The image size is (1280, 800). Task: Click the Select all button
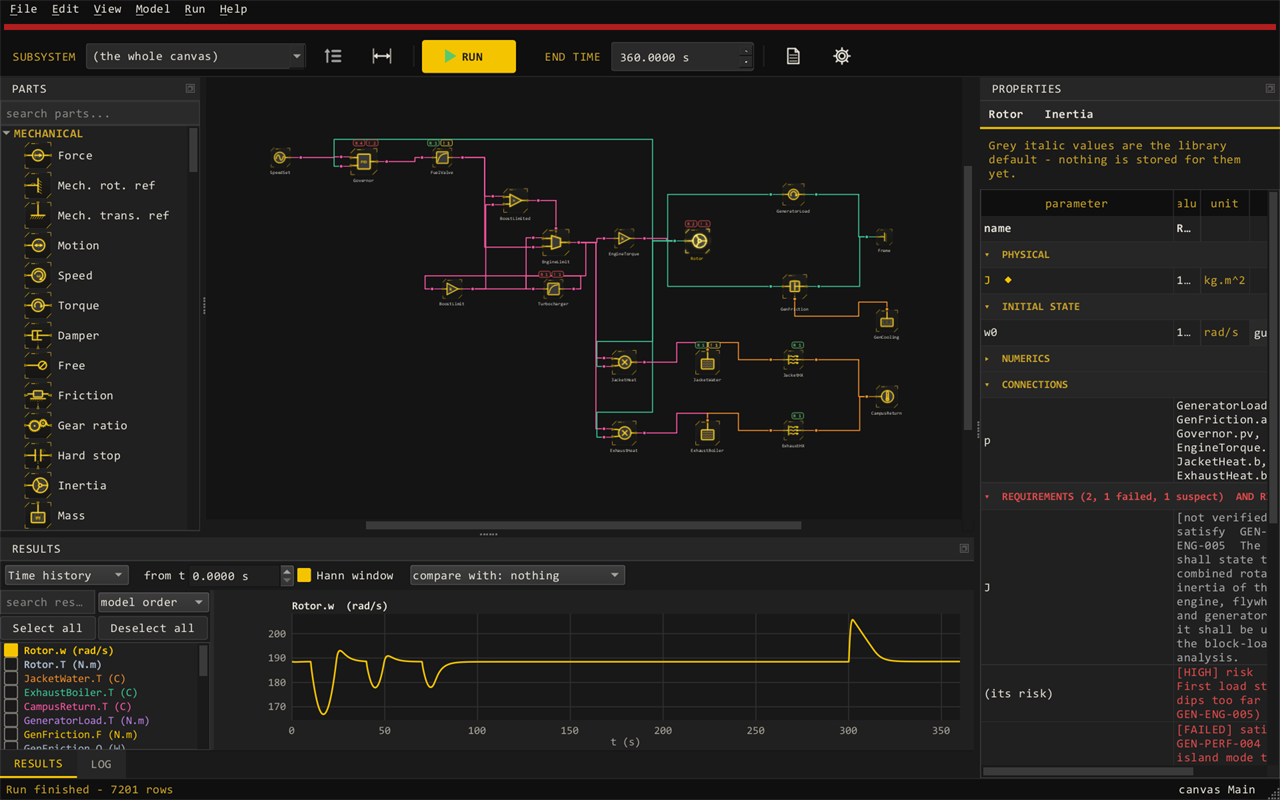pos(48,628)
